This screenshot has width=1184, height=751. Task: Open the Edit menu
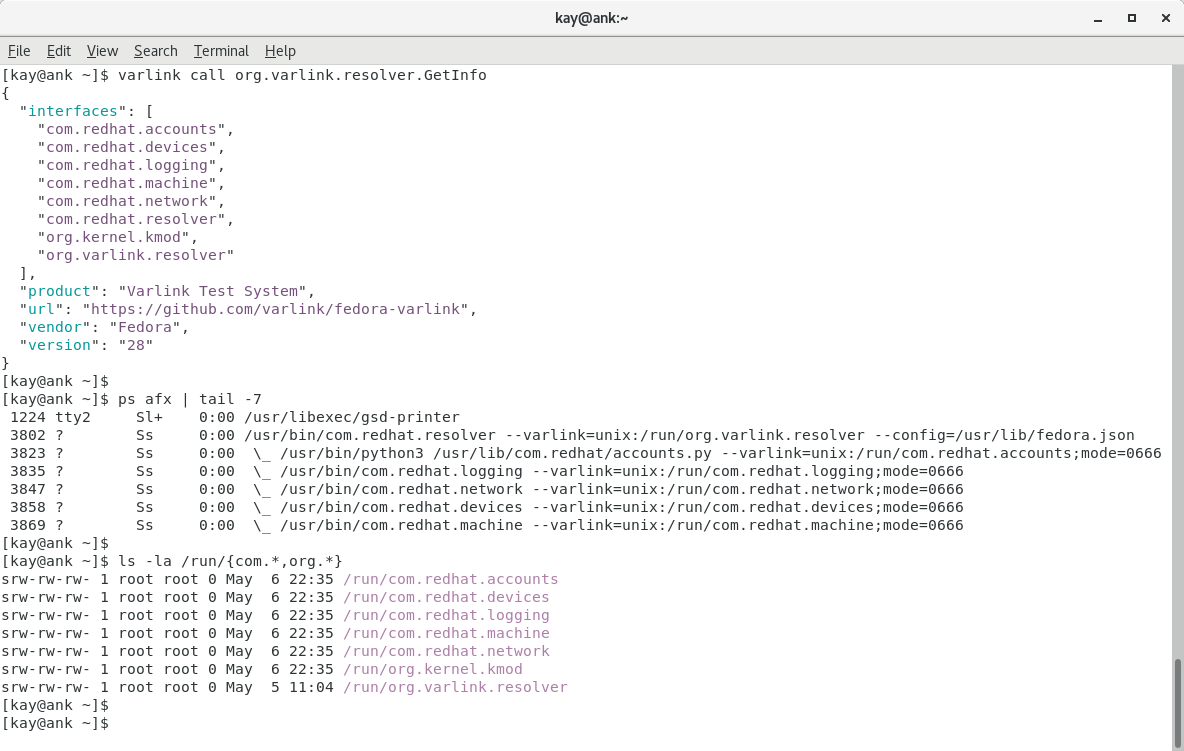(58, 51)
